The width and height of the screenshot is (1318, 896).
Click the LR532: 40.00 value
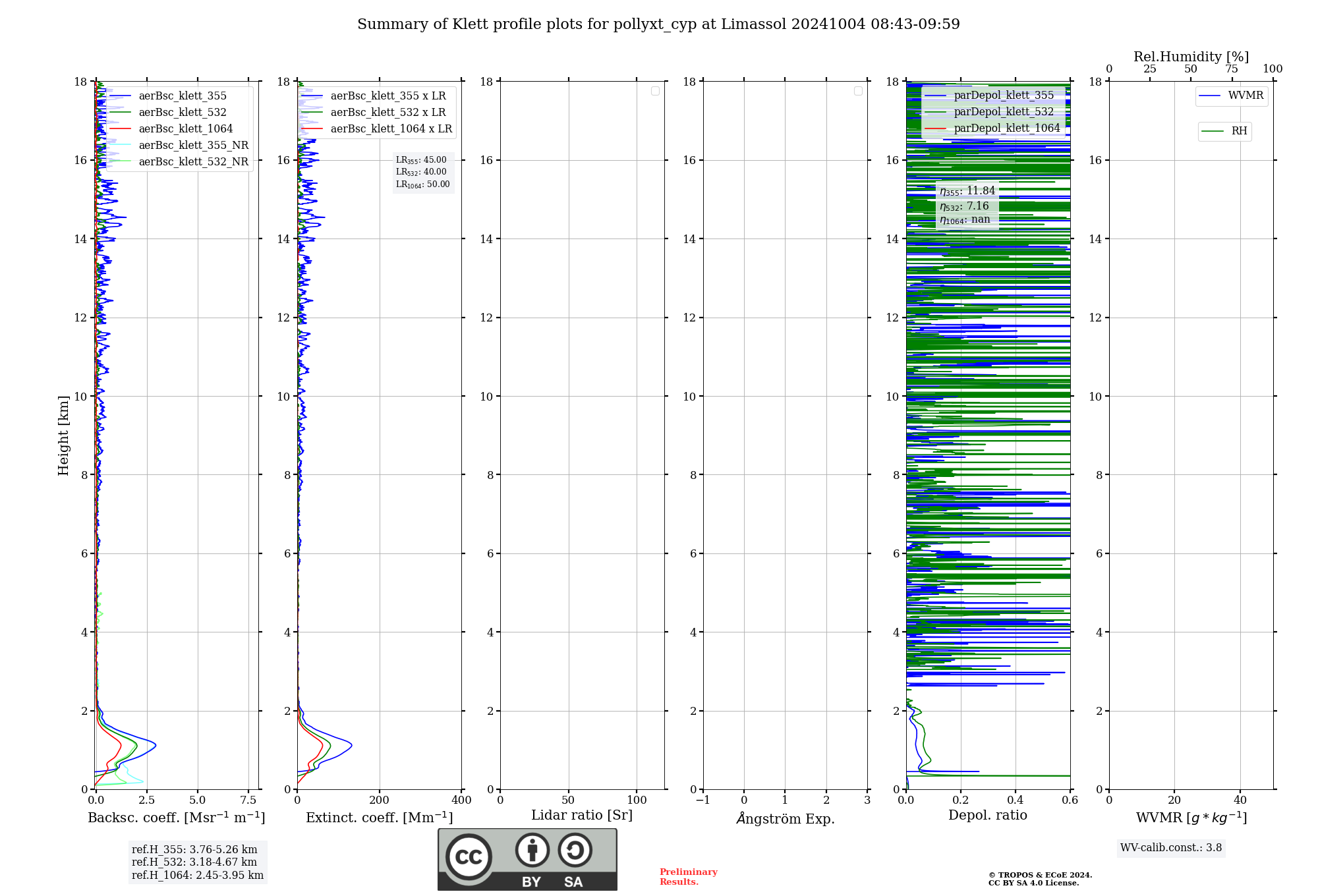pyautogui.click(x=421, y=172)
